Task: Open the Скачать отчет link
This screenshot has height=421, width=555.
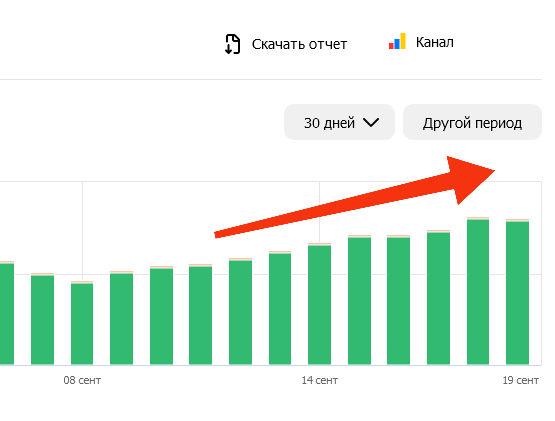Action: pos(299,44)
